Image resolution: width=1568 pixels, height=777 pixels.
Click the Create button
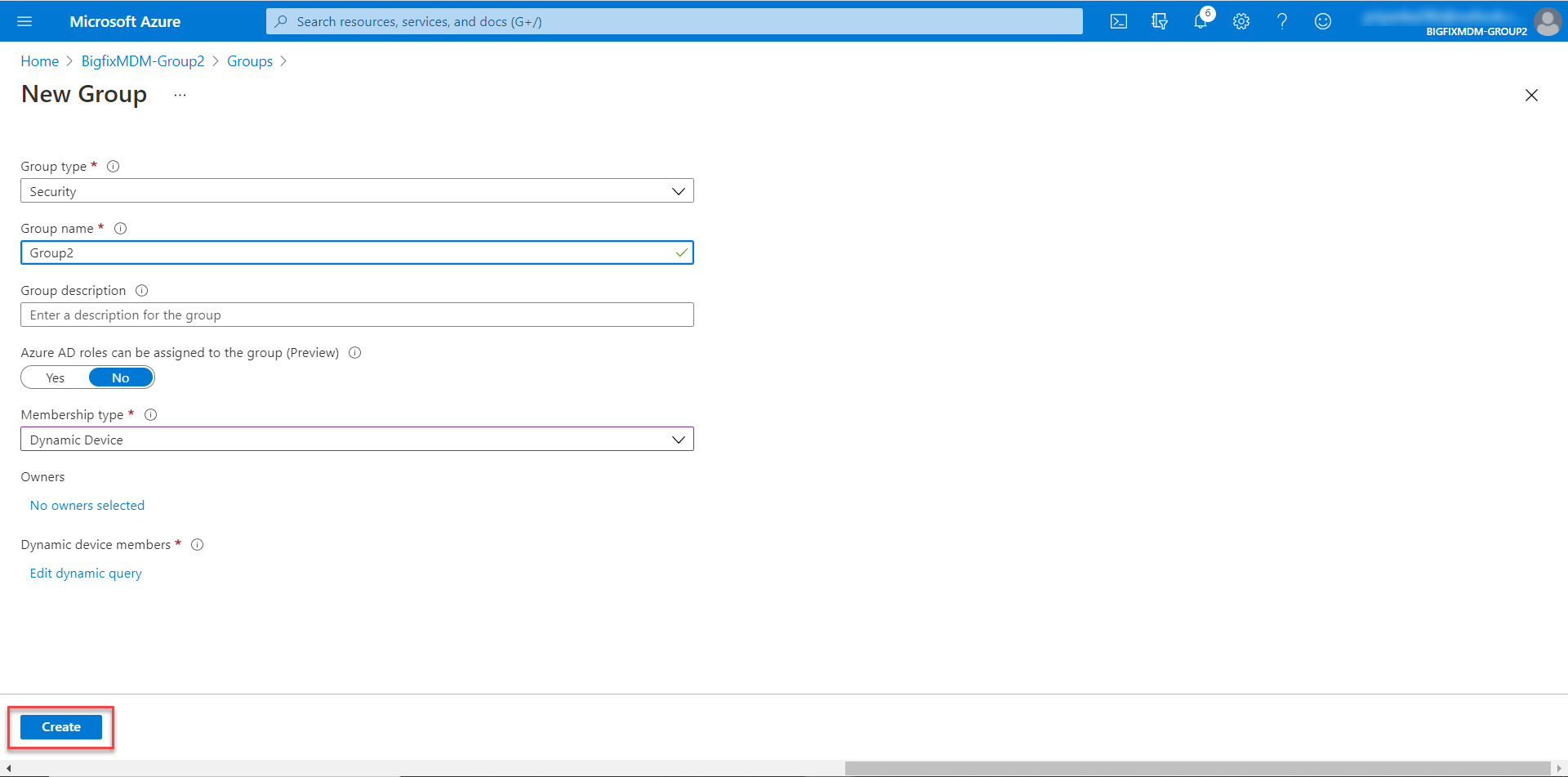coord(61,726)
